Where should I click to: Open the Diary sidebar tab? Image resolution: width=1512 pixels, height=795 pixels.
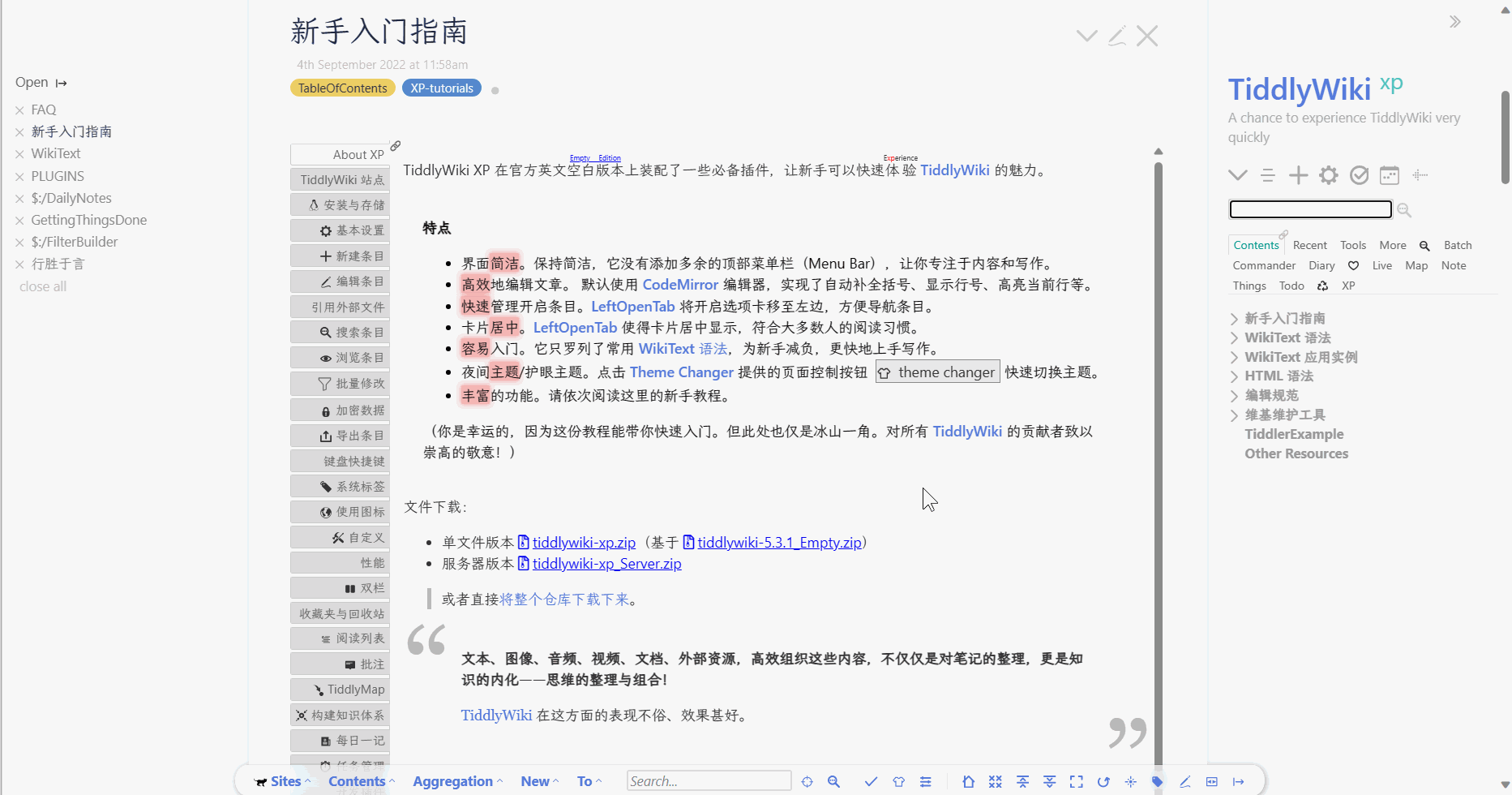click(1321, 265)
